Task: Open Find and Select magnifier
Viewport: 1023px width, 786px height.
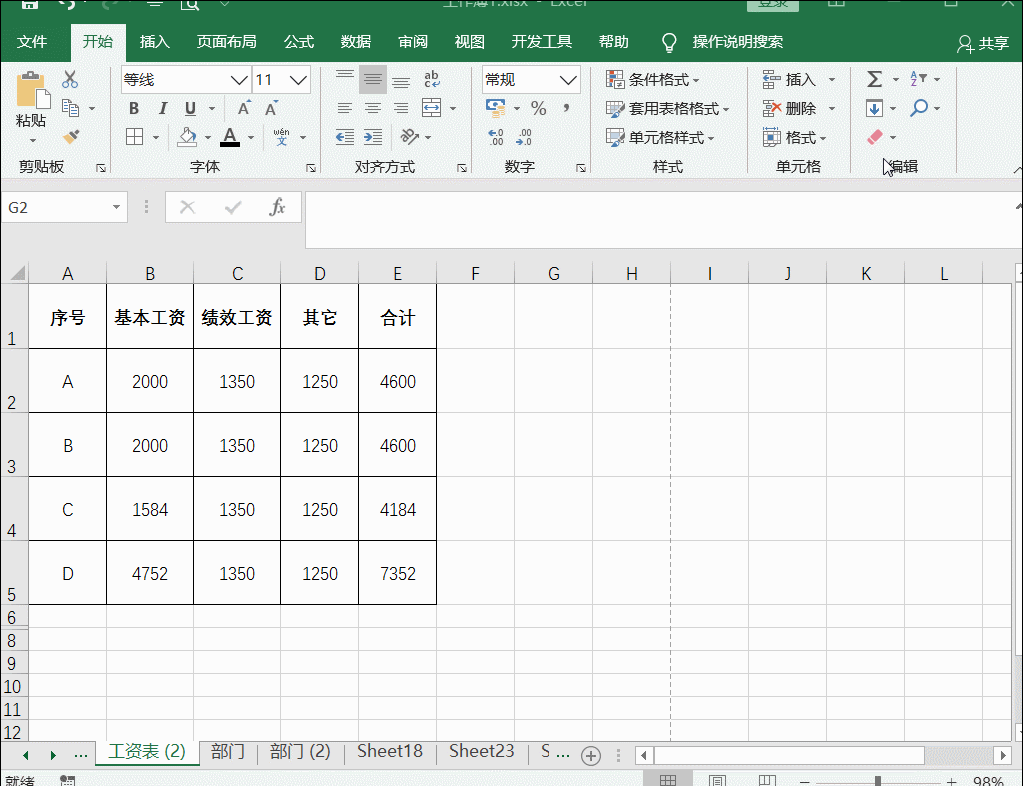Action: pos(919,108)
